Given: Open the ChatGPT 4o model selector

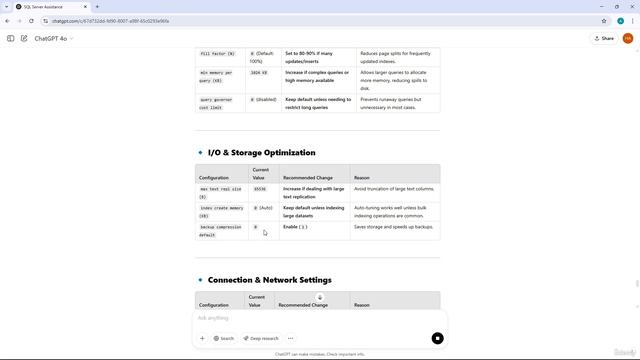Looking at the screenshot, I should click(54, 38).
